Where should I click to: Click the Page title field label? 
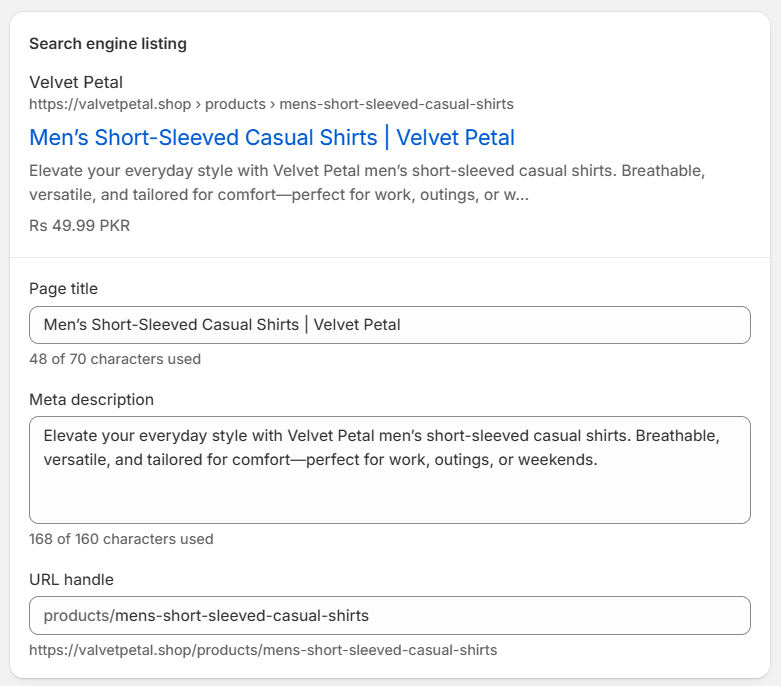coord(63,289)
